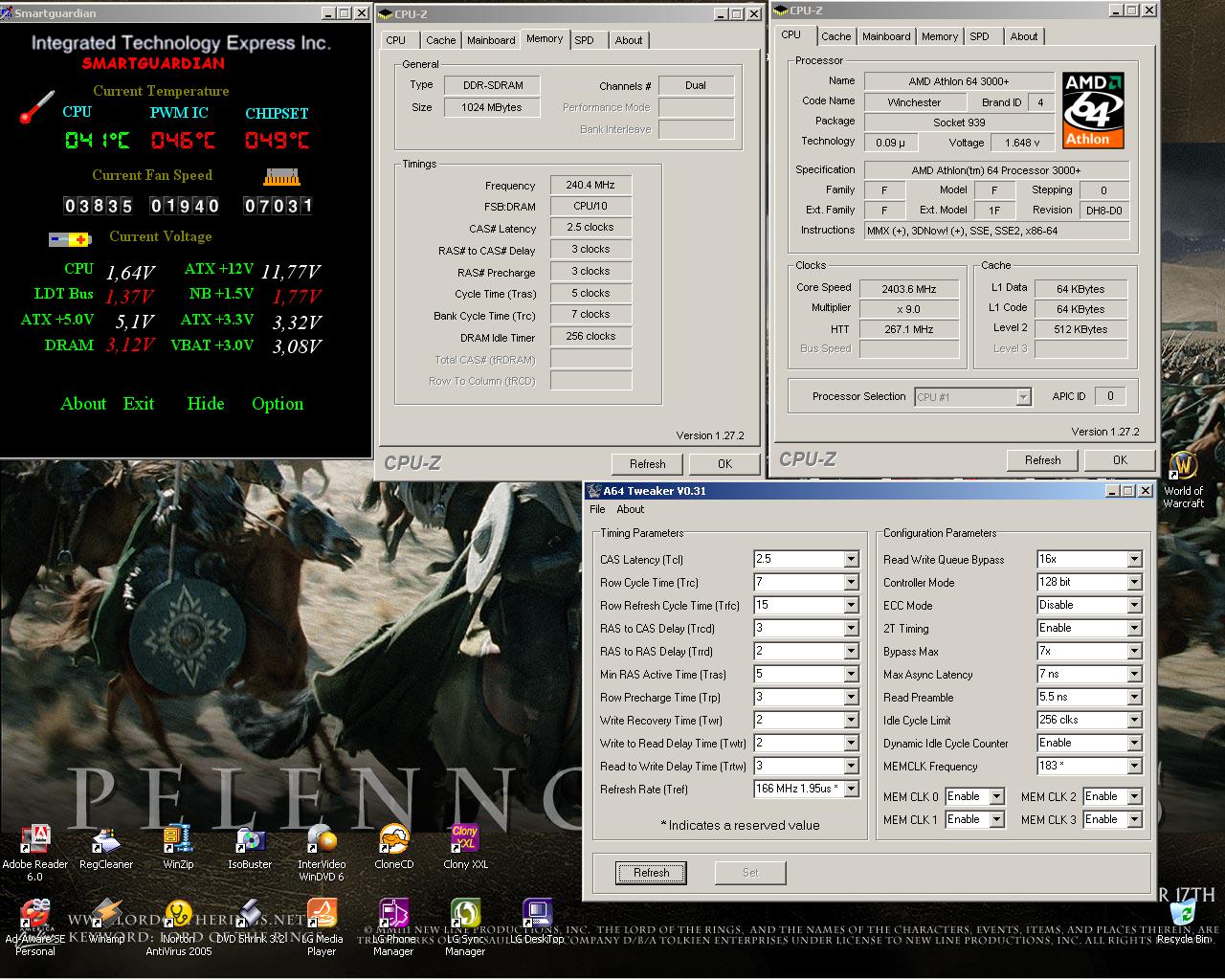Expand the Controller Mode dropdown

coord(1134,582)
